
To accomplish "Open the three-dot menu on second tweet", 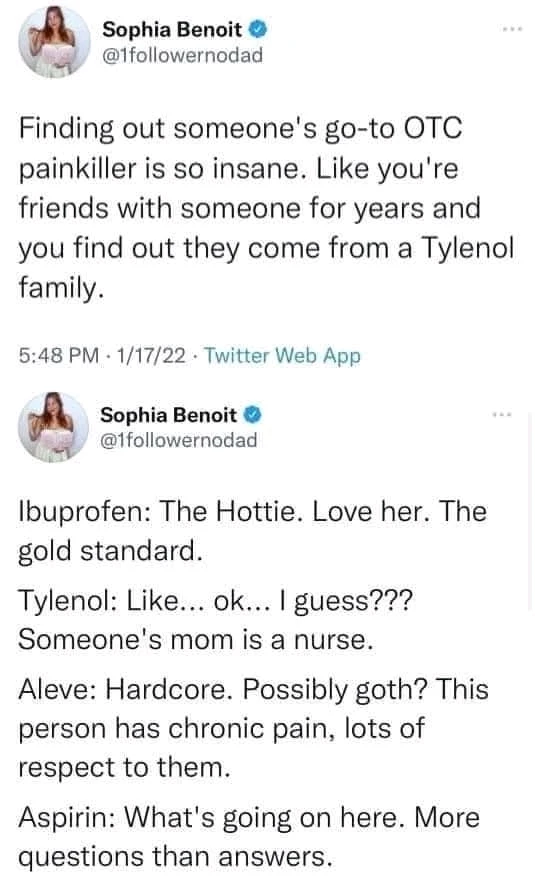I will point(501,415).
